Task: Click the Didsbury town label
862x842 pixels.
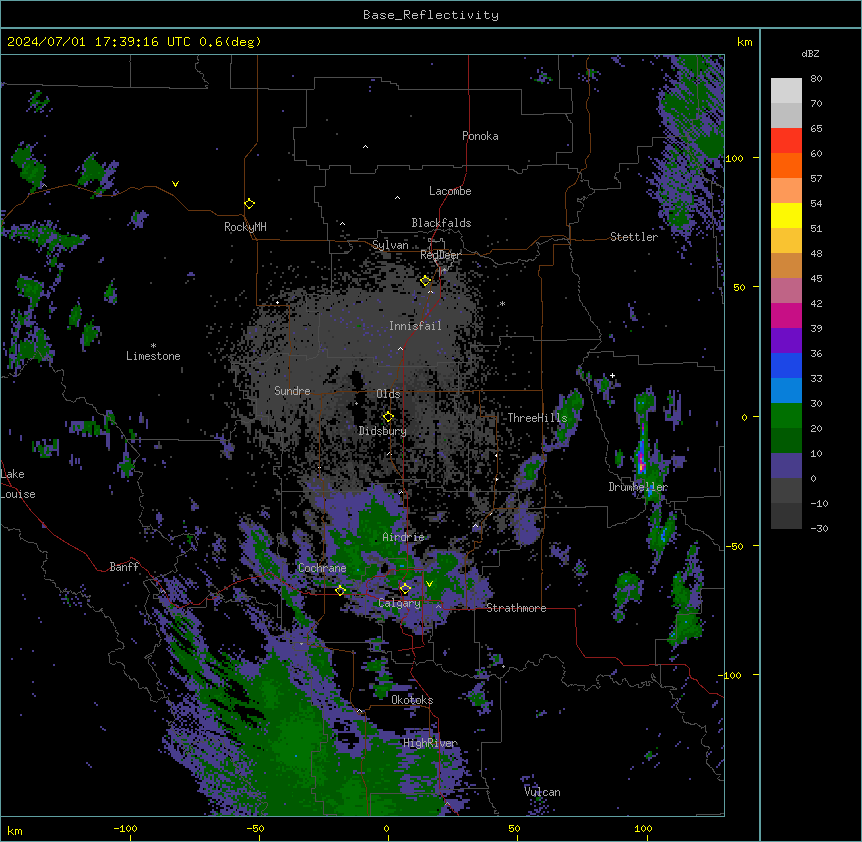Action: (383, 431)
